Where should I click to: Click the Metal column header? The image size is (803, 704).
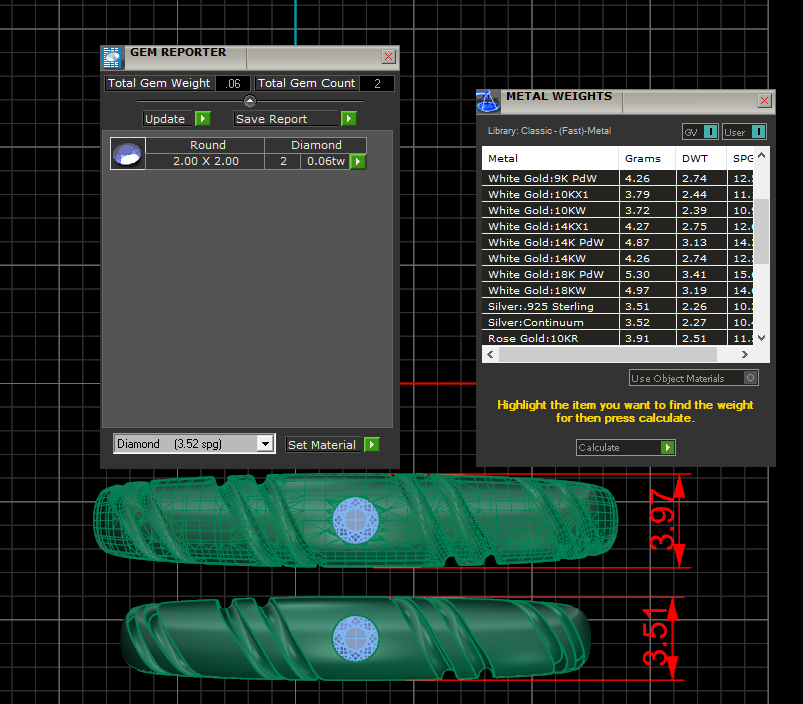[503, 159]
